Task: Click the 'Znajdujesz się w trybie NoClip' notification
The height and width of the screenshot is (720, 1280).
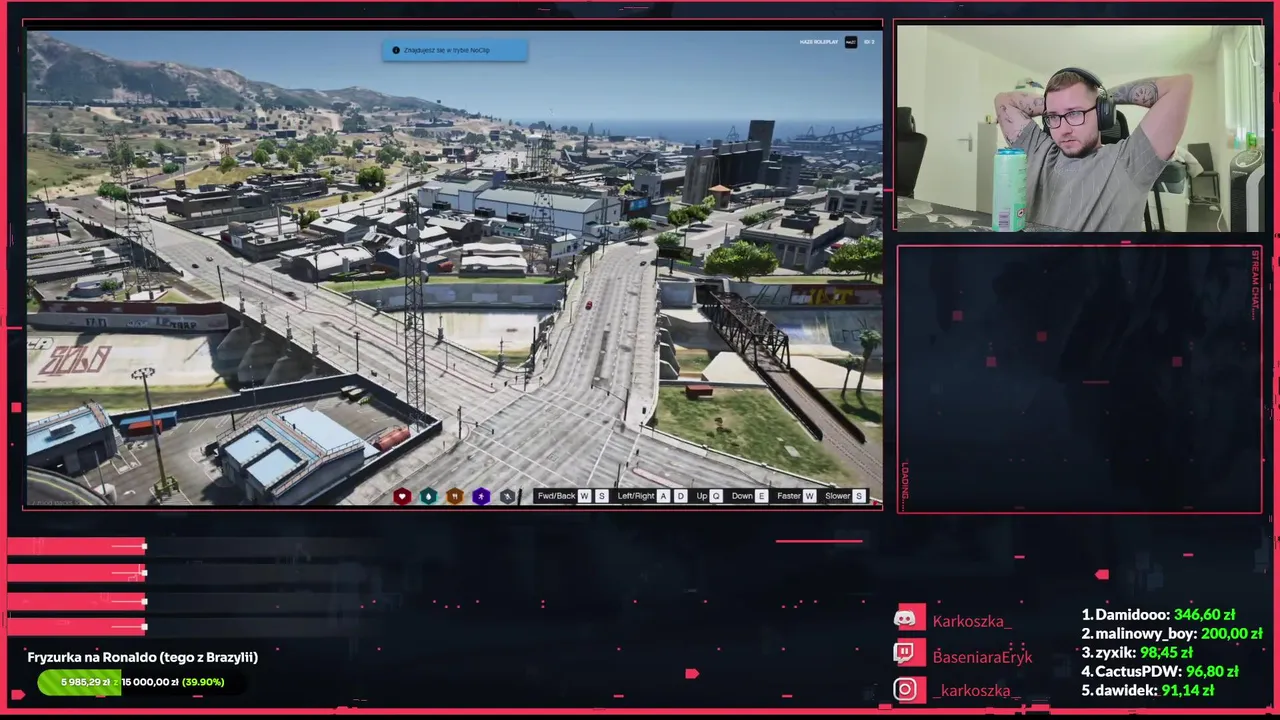Action: 455,50
